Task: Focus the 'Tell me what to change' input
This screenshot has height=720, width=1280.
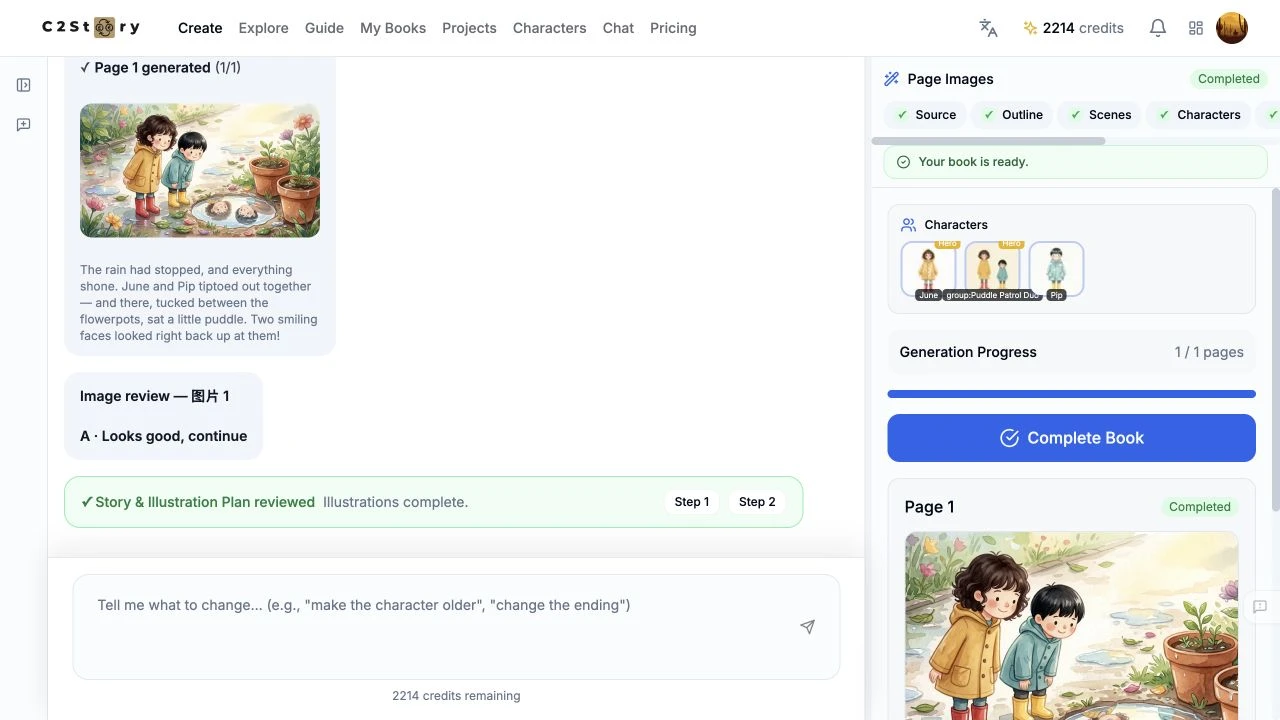Action: click(456, 627)
